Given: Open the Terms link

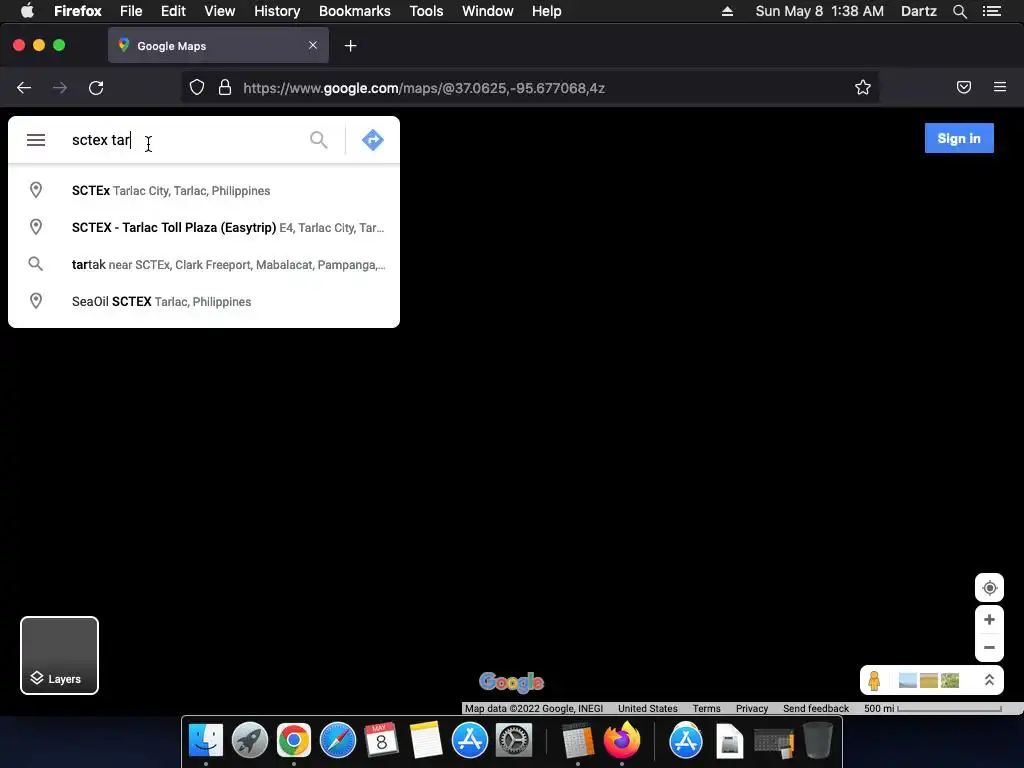Looking at the screenshot, I should click(707, 709).
